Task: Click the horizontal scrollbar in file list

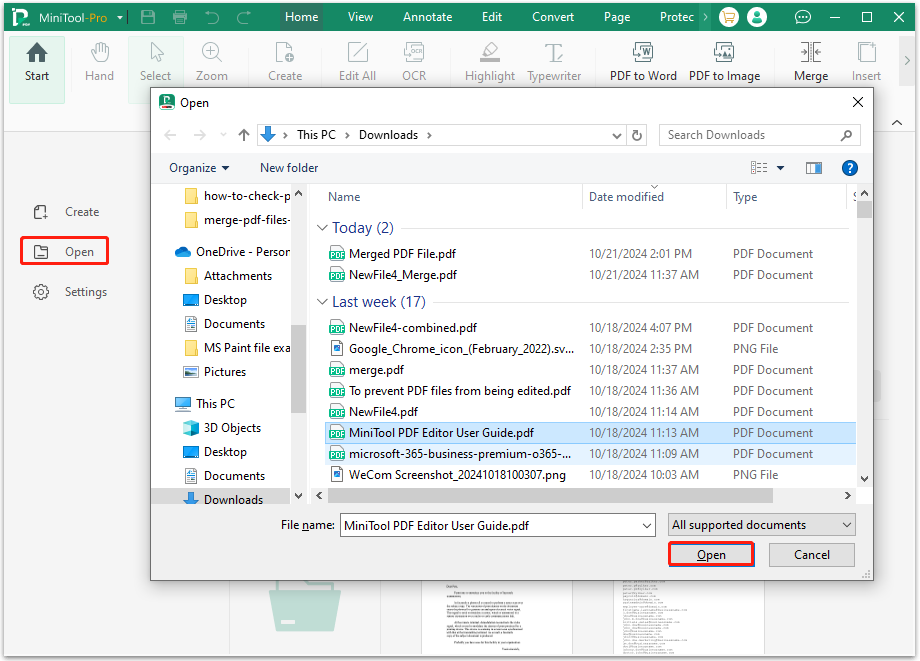Action: [550, 496]
